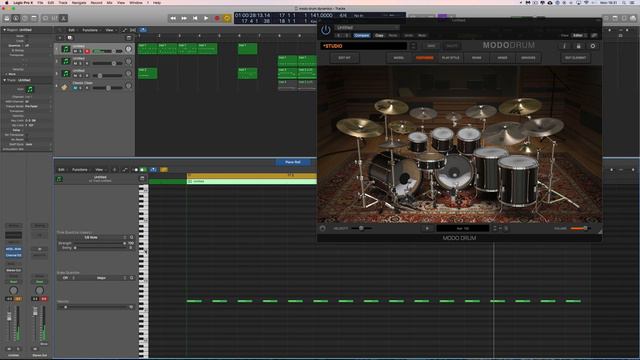Open the Mix menu in menu bar
Image resolution: width=640 pixels, height=360 pixels.
point(109,2)
